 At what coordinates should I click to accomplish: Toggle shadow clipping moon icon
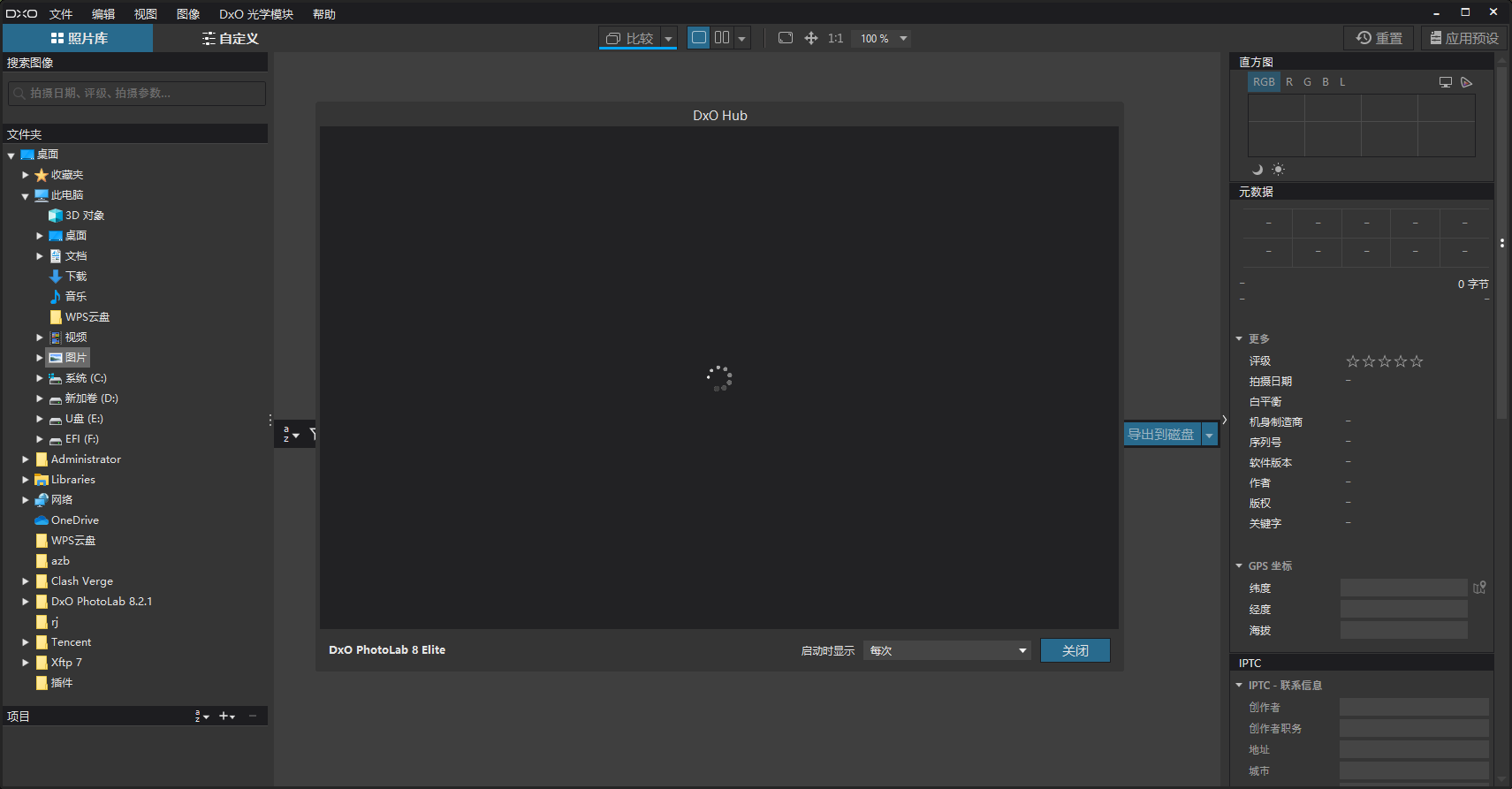click(1257, 170)
